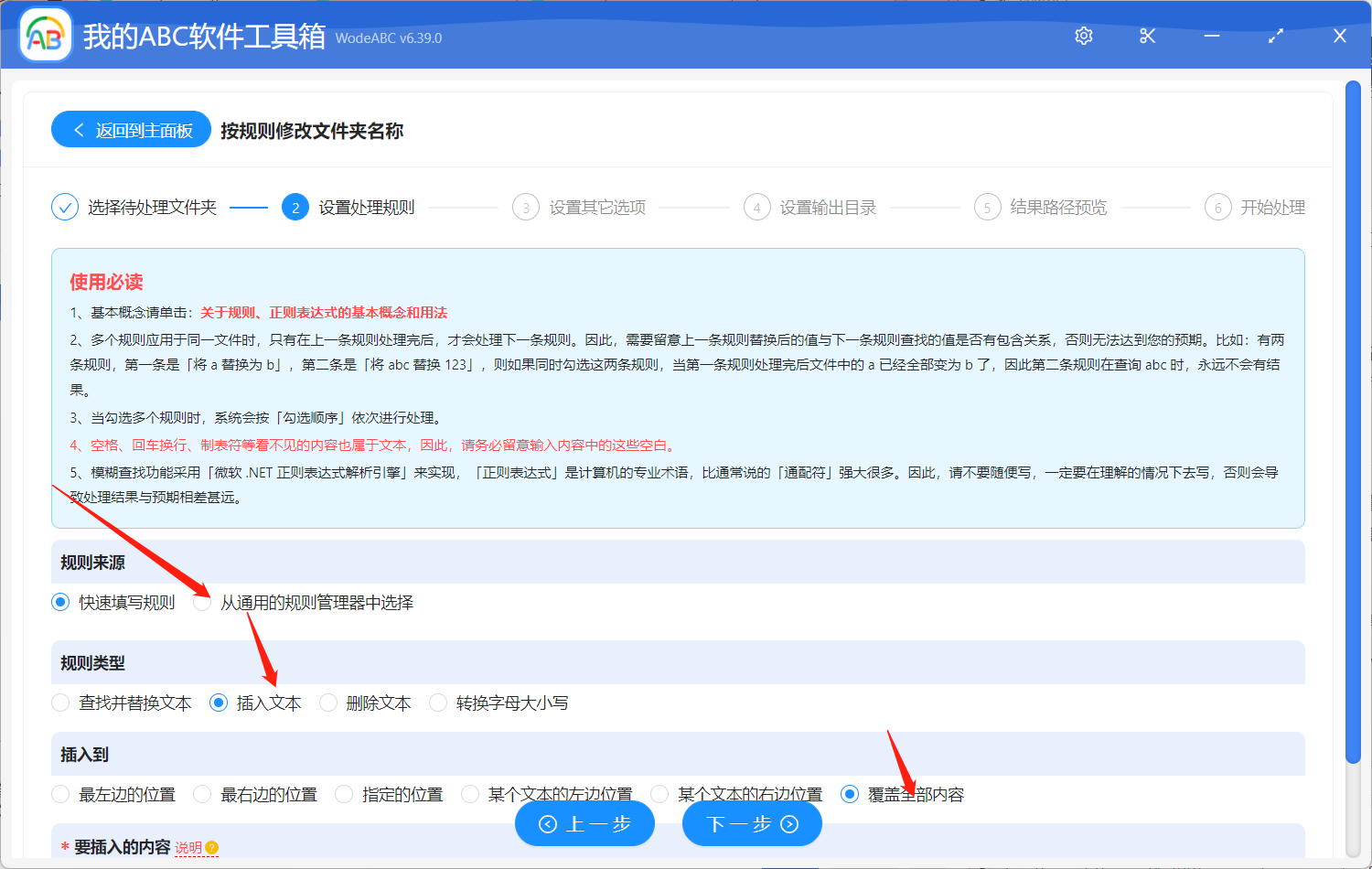Choose the 查找并替换文本 rule type

60,703
